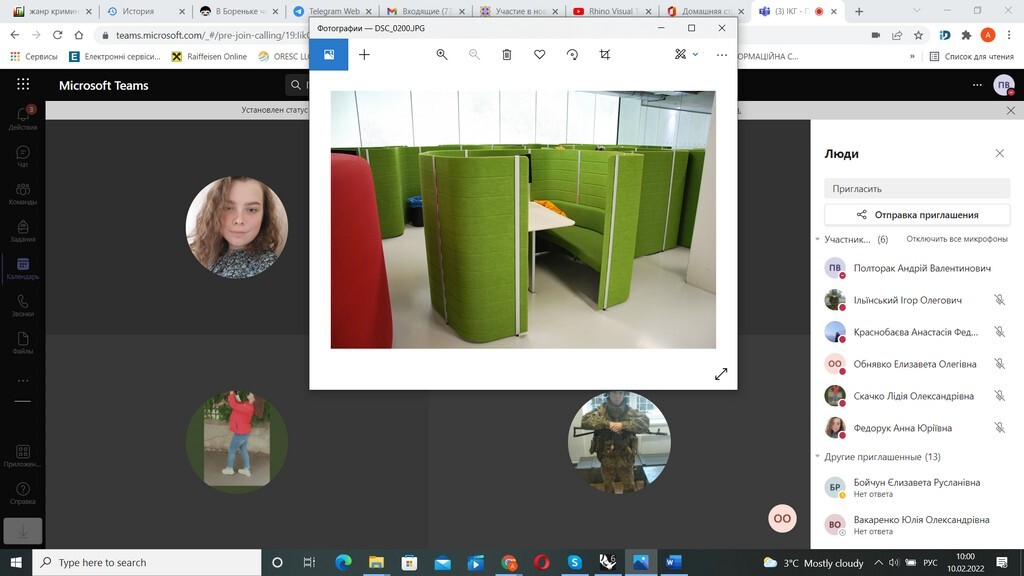Click the Пригласить input field
Screen dimensions: 1024x576
pos(918,188)
